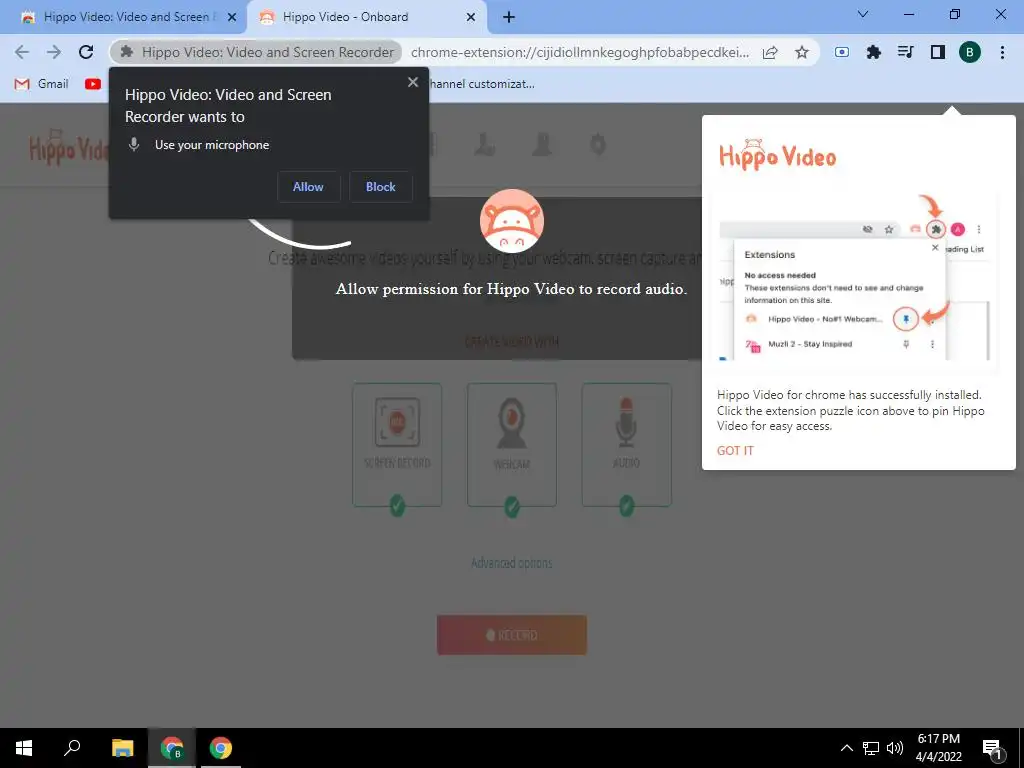Screen dimensions: 1024x768
Task: Allow microphone access in permission prompt
Action: click(x=308, y=187)
